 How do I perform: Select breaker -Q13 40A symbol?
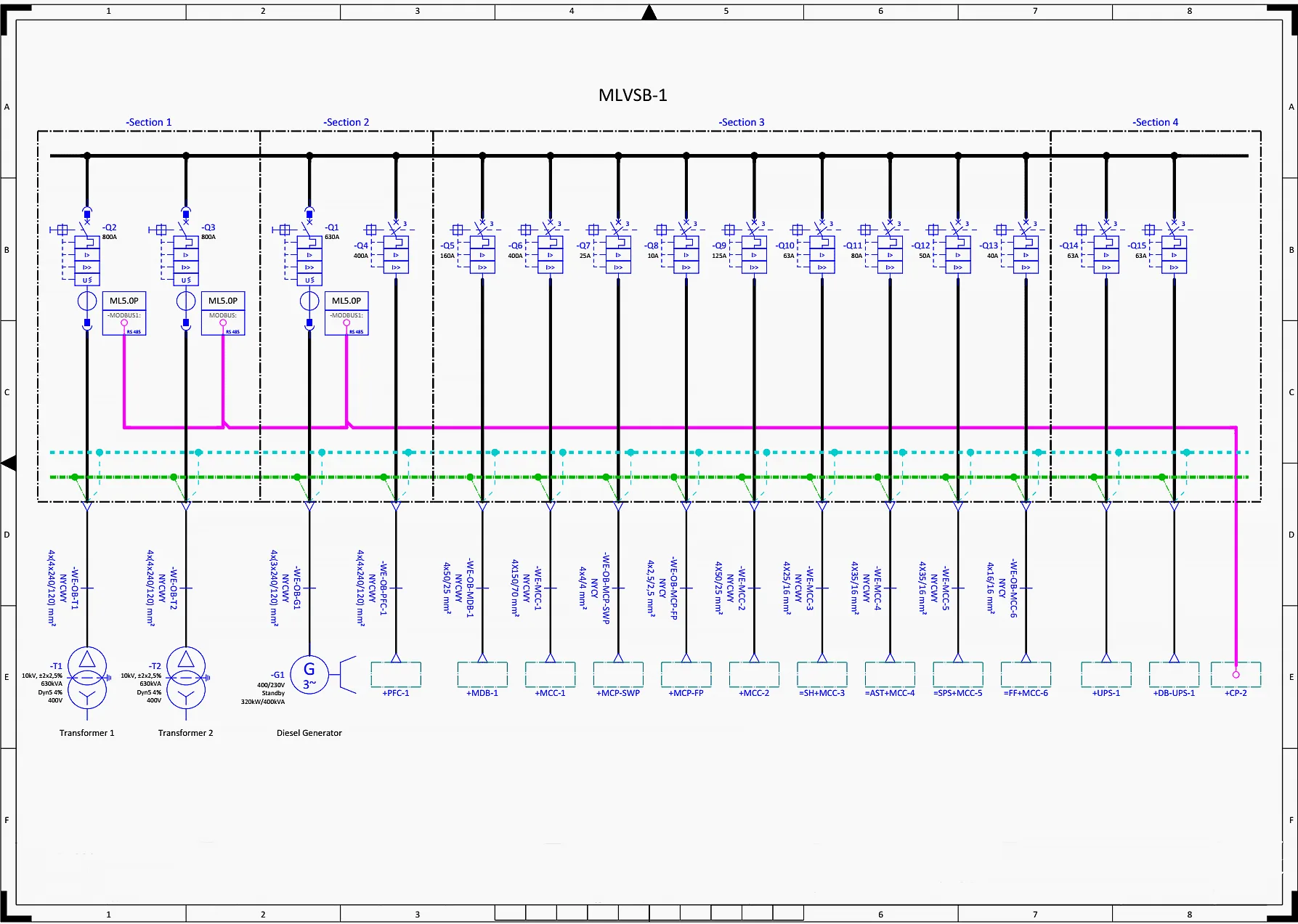pyautogui.click(x=1026, y=246)
